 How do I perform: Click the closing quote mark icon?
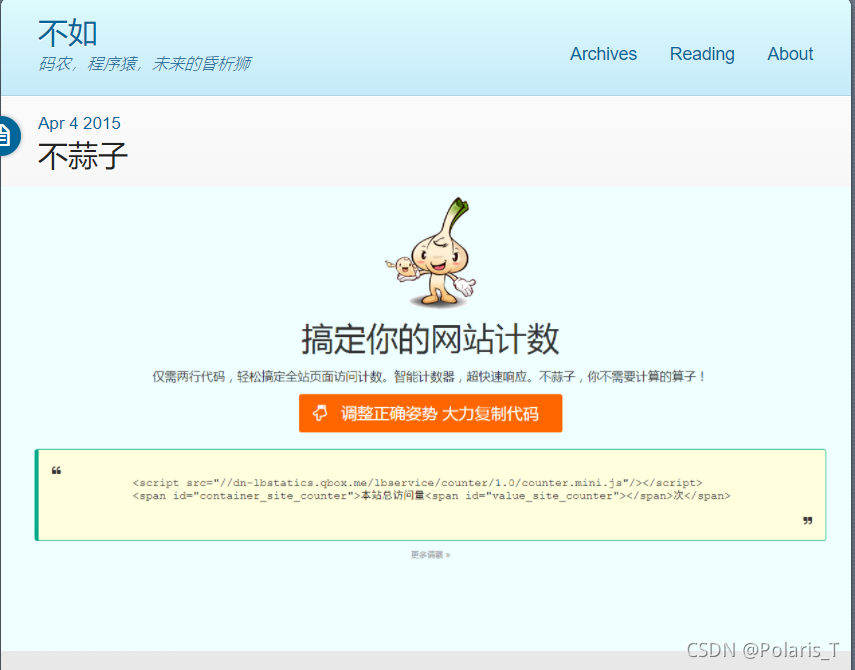click(x=808, y=521)
